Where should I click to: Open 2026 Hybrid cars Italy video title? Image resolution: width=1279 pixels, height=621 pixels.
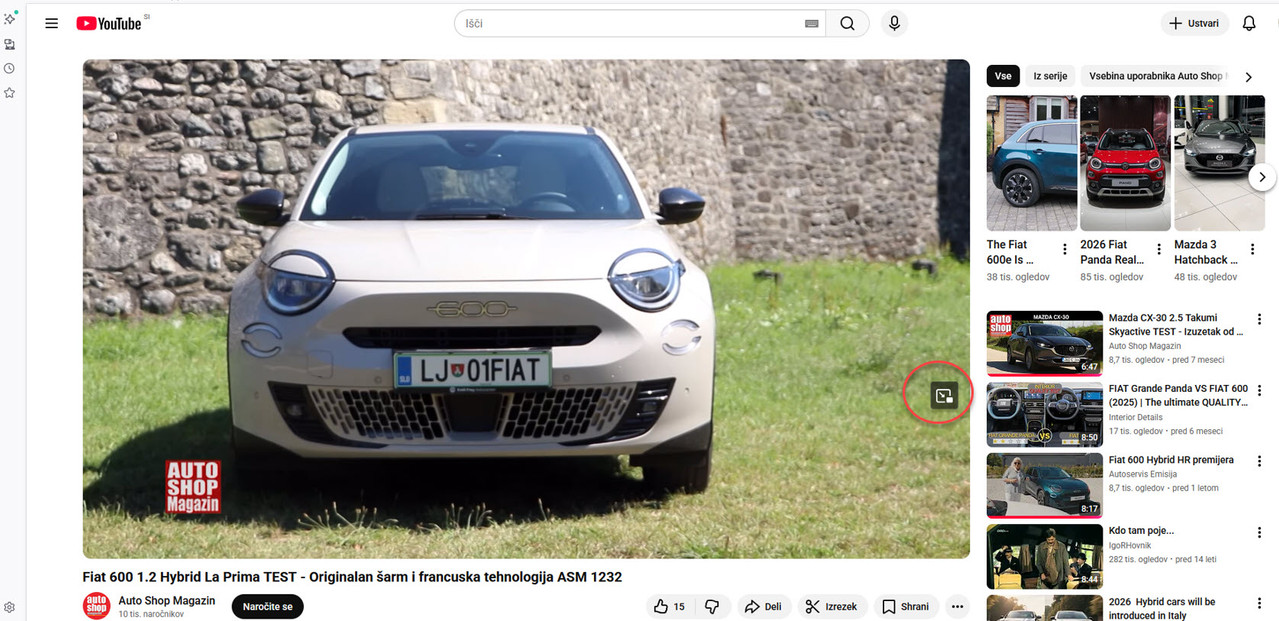[x=1162, y=608]
